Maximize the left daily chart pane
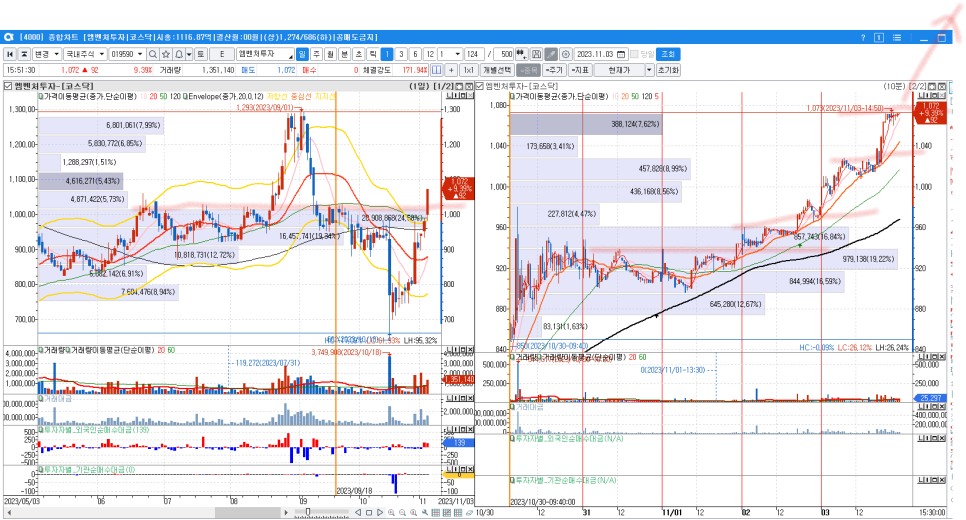The image size is (966, 520). pyautogui.click(x=460, y=86)
